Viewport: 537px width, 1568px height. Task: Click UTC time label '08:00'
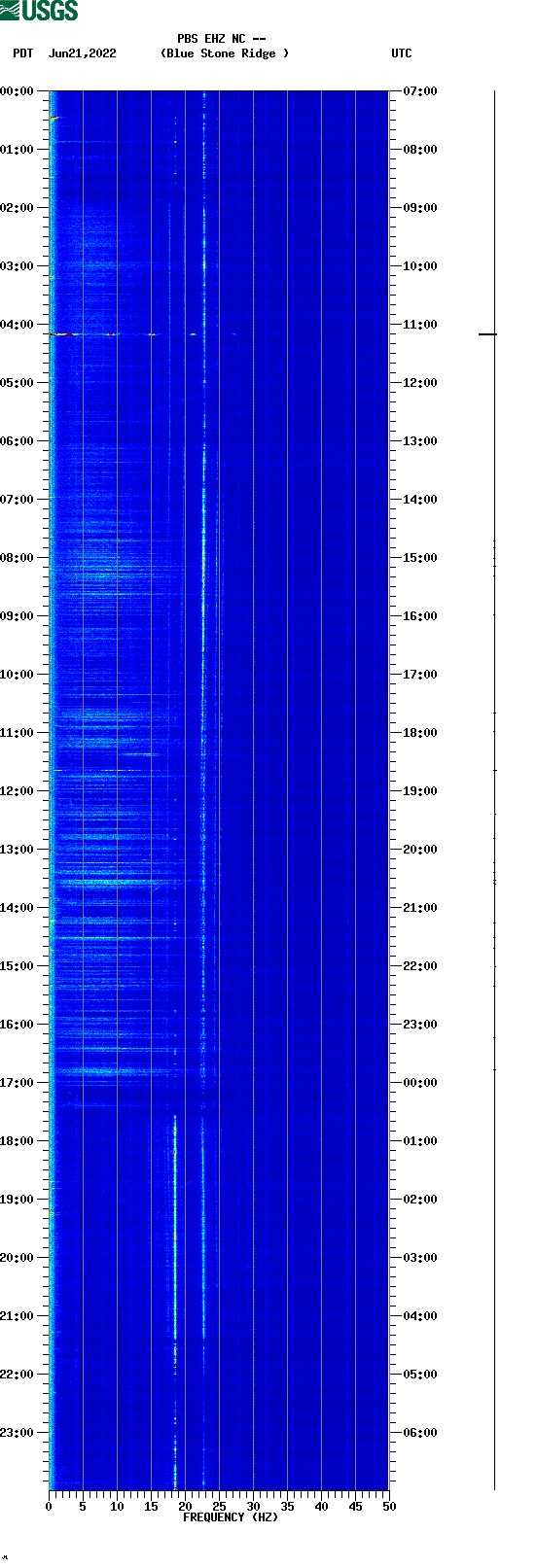pyautogui.click(x=420, y=150)
